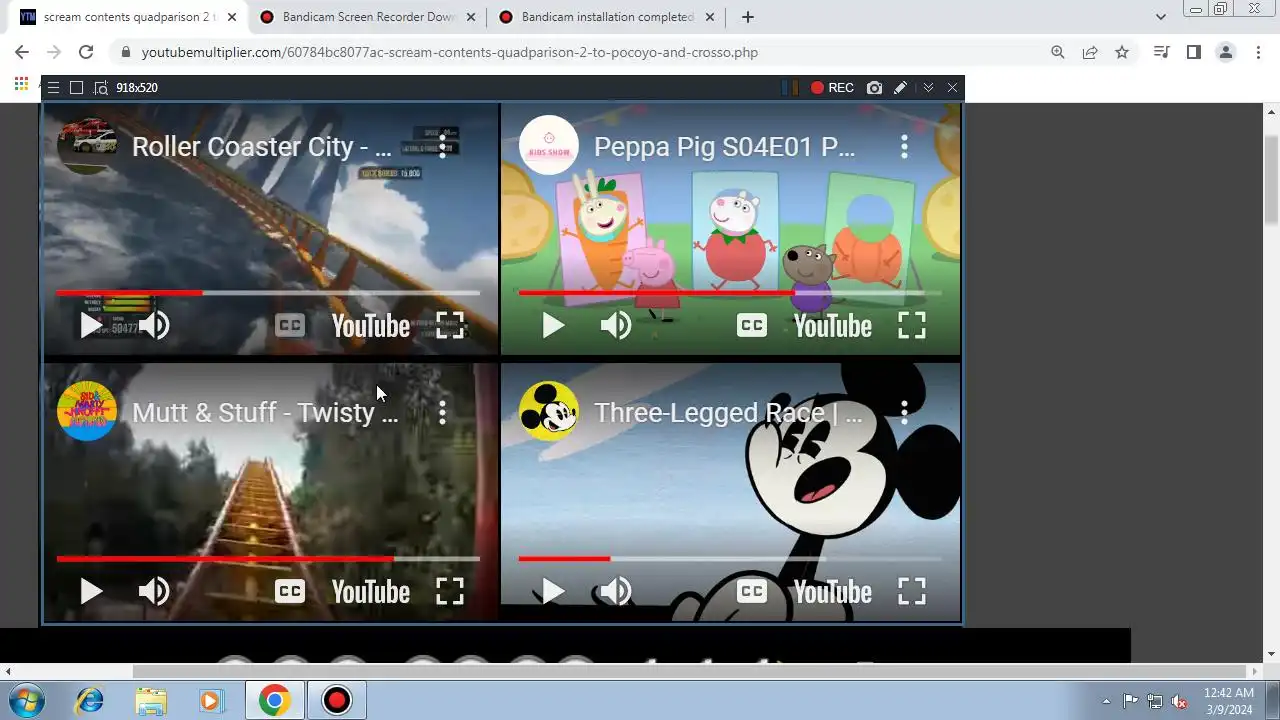This screenshot has width=1280, height=720.
Task: Seek in Peppa Pig progress bar
Action: (730, 293)
